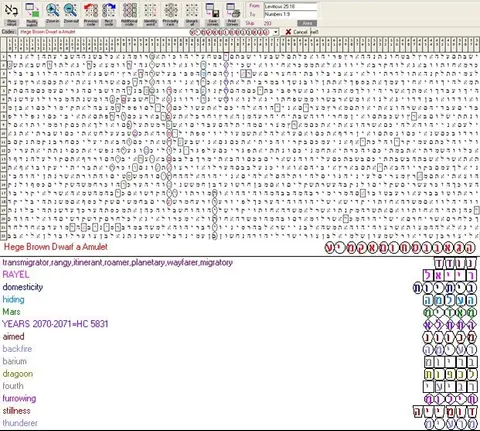Click the Skip value 293
Image resolution: width=480 pixels, height=431 pixels.
click(267, 23)
